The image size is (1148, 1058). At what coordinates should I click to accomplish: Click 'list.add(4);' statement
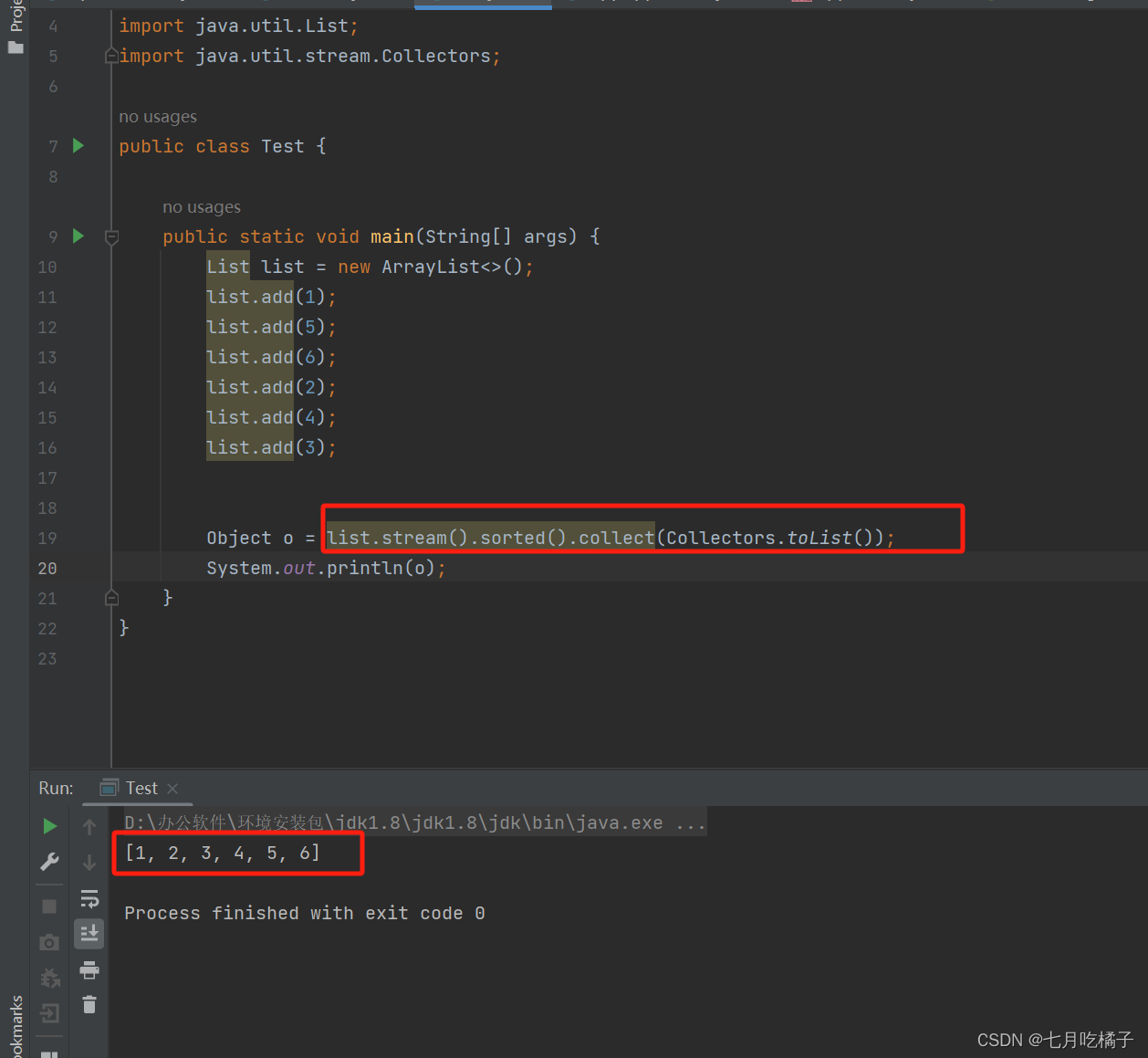(271, 418)
